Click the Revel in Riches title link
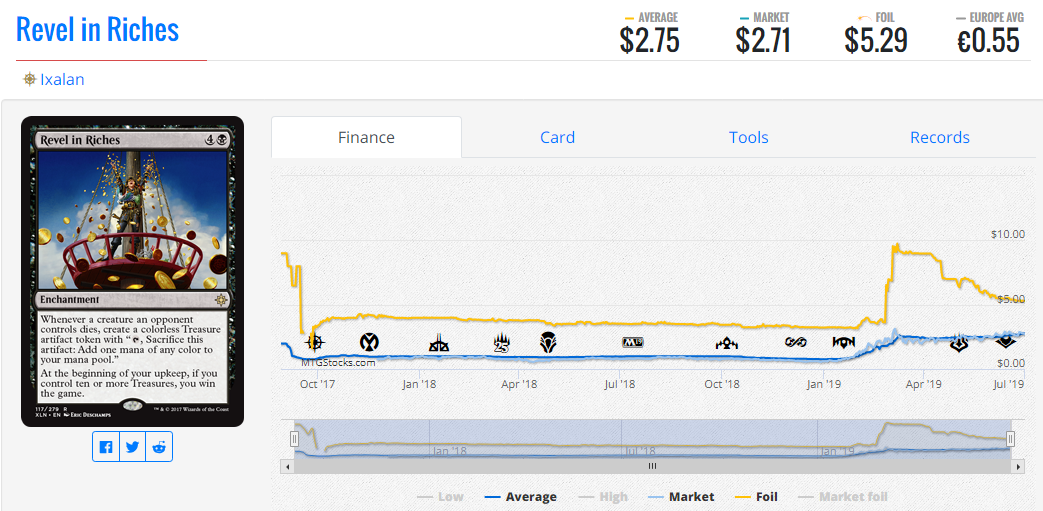Screen dimensions: 1043x511 [98, 30]
